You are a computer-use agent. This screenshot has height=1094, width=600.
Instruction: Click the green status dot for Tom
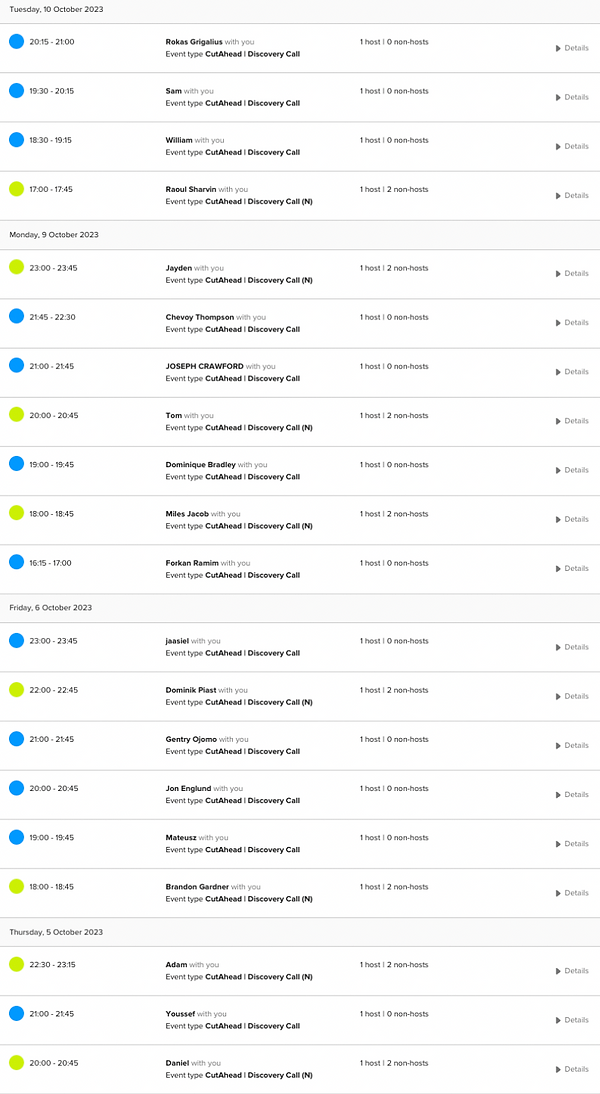tap(14, 414)
